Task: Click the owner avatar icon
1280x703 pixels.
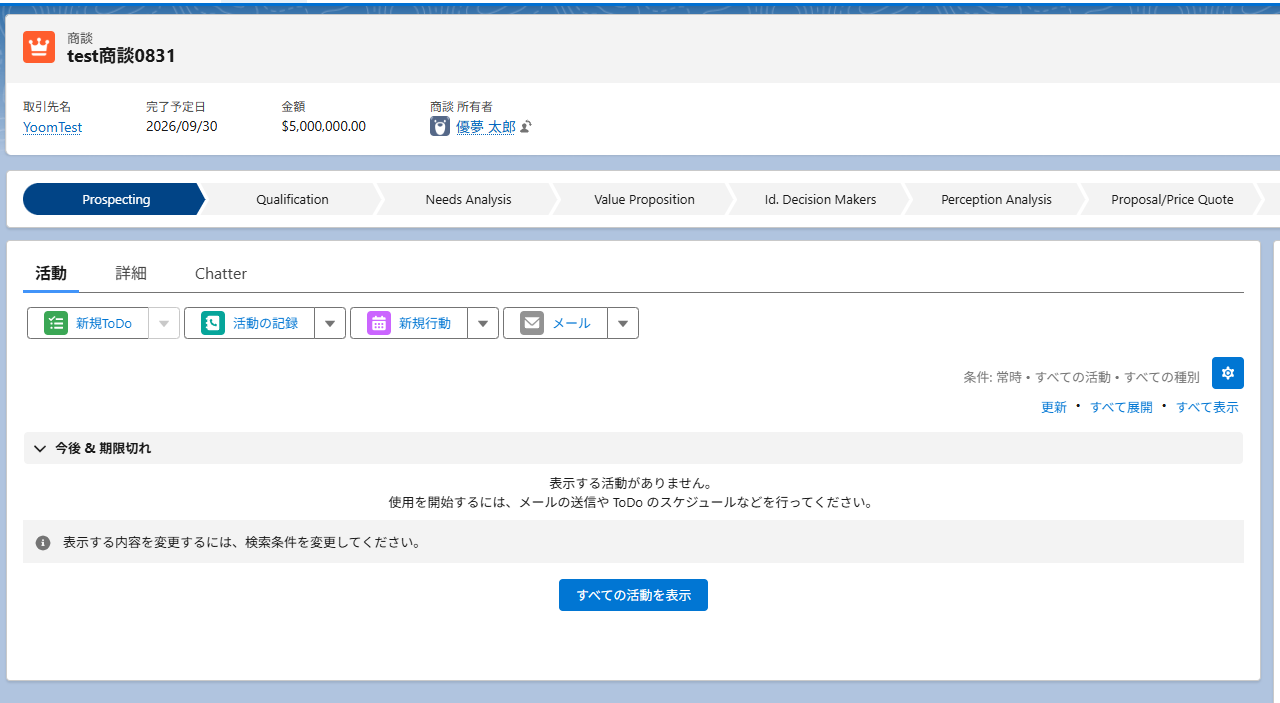Action: [440, 127]
